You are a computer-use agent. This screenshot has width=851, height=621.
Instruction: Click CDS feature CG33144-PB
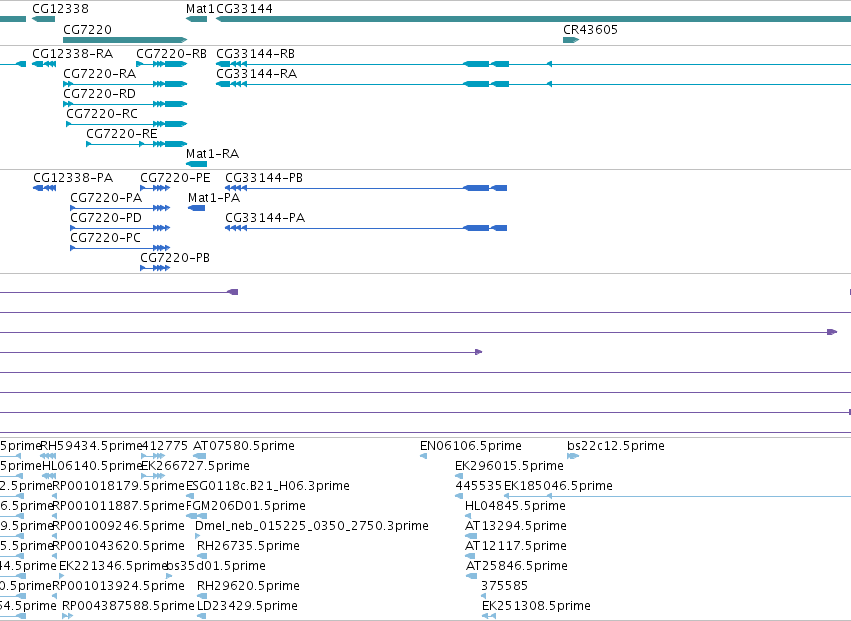click(366, 188)
